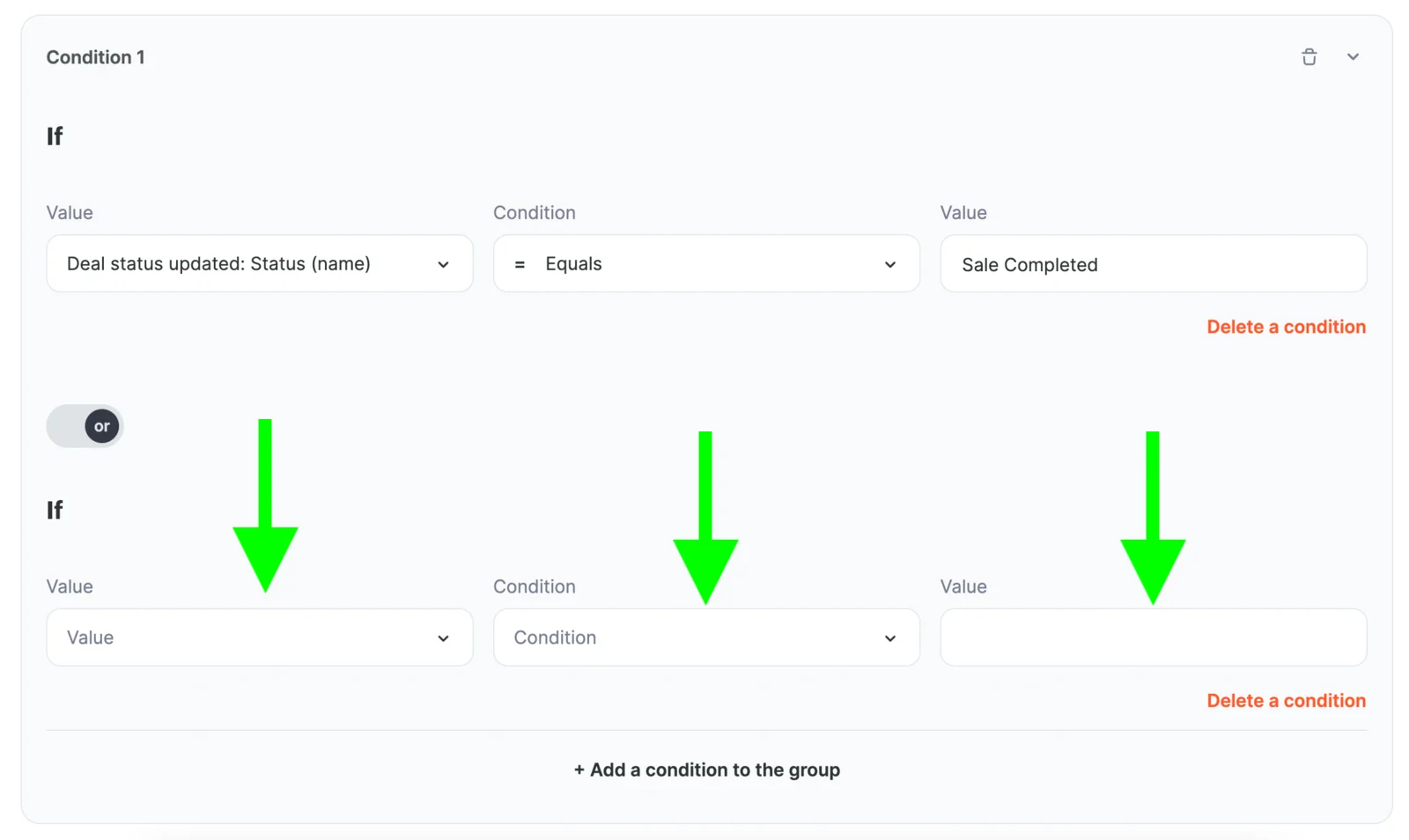Click the equals sign icon in the Condition dropdown

[519, 263]
